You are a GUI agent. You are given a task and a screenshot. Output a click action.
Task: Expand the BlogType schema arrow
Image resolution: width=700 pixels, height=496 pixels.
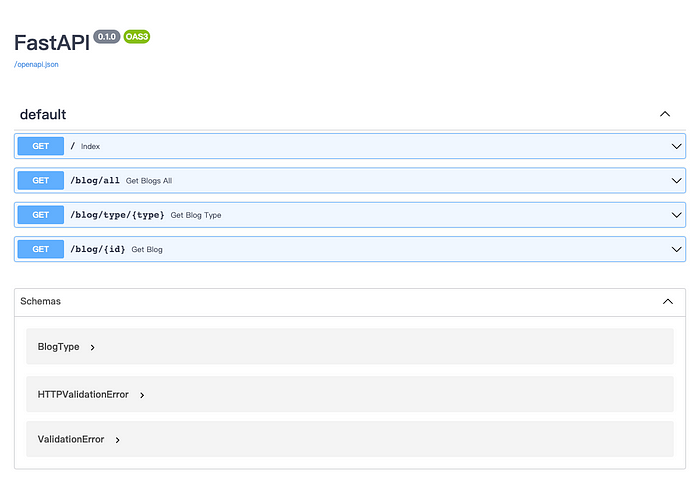pyautogui.click(x=92, y=347)
